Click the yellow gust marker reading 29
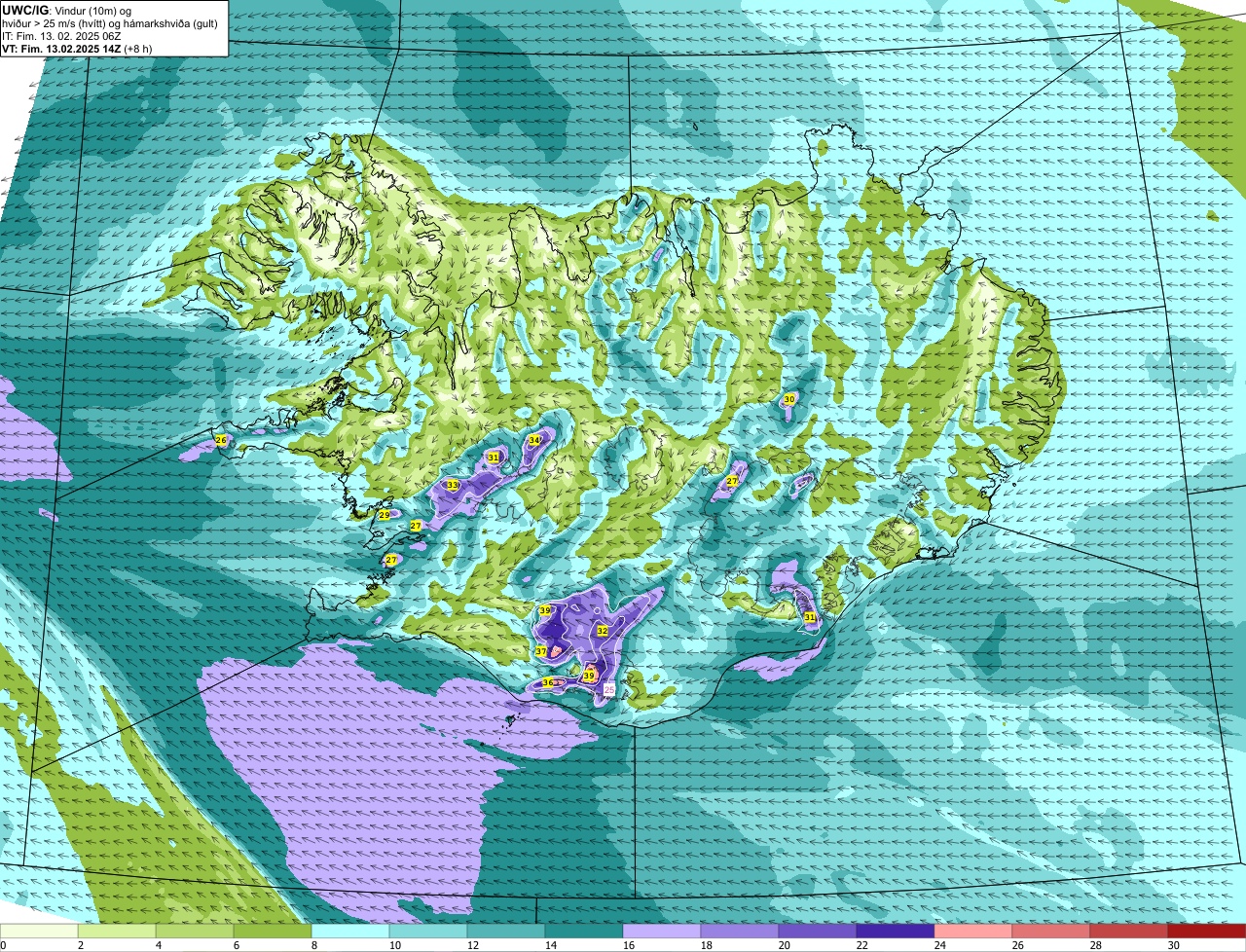The height and width of the screenshot is (952, 1246). click(385, 515)
